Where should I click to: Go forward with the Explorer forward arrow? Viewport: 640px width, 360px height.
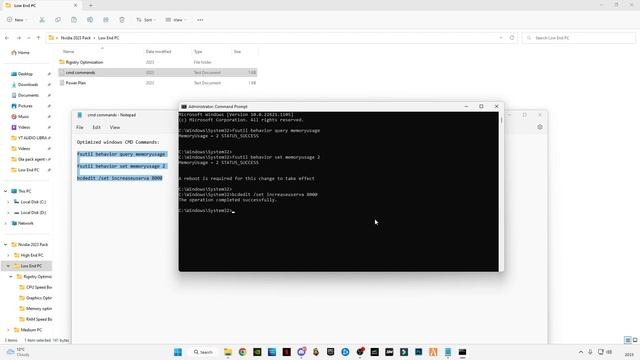[18, 38]
